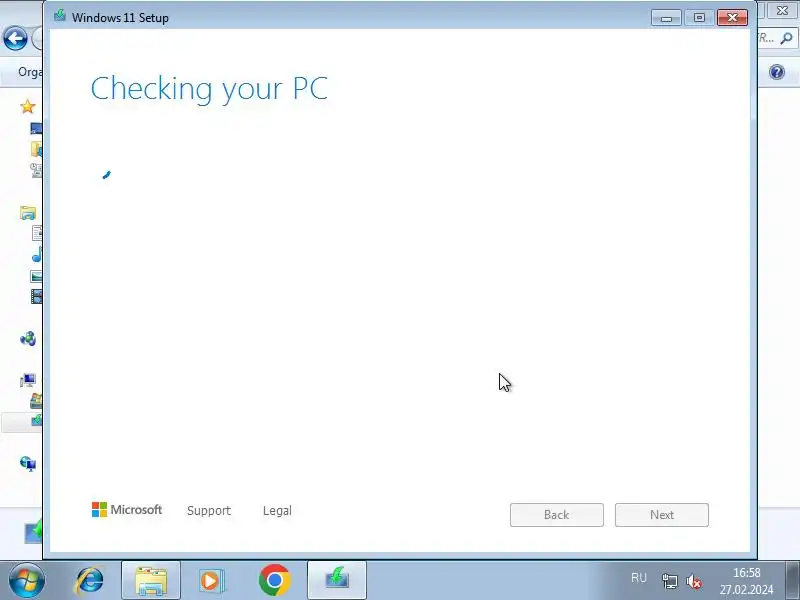Click the Next button in Windows 11 Setup
The image size is (800, 600).
point(661,515)
